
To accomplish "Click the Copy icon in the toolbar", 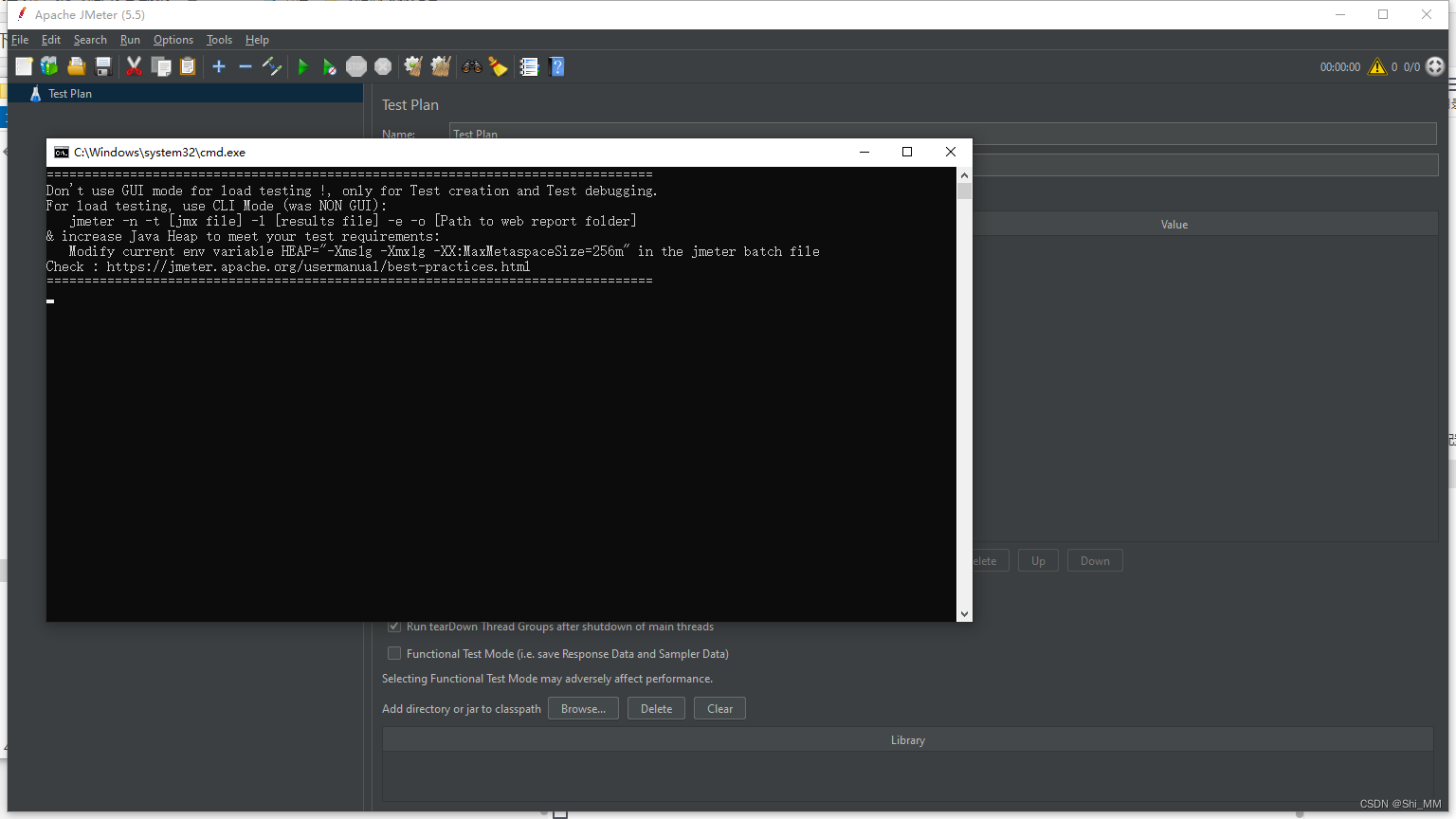I will (x=161, y=66).
